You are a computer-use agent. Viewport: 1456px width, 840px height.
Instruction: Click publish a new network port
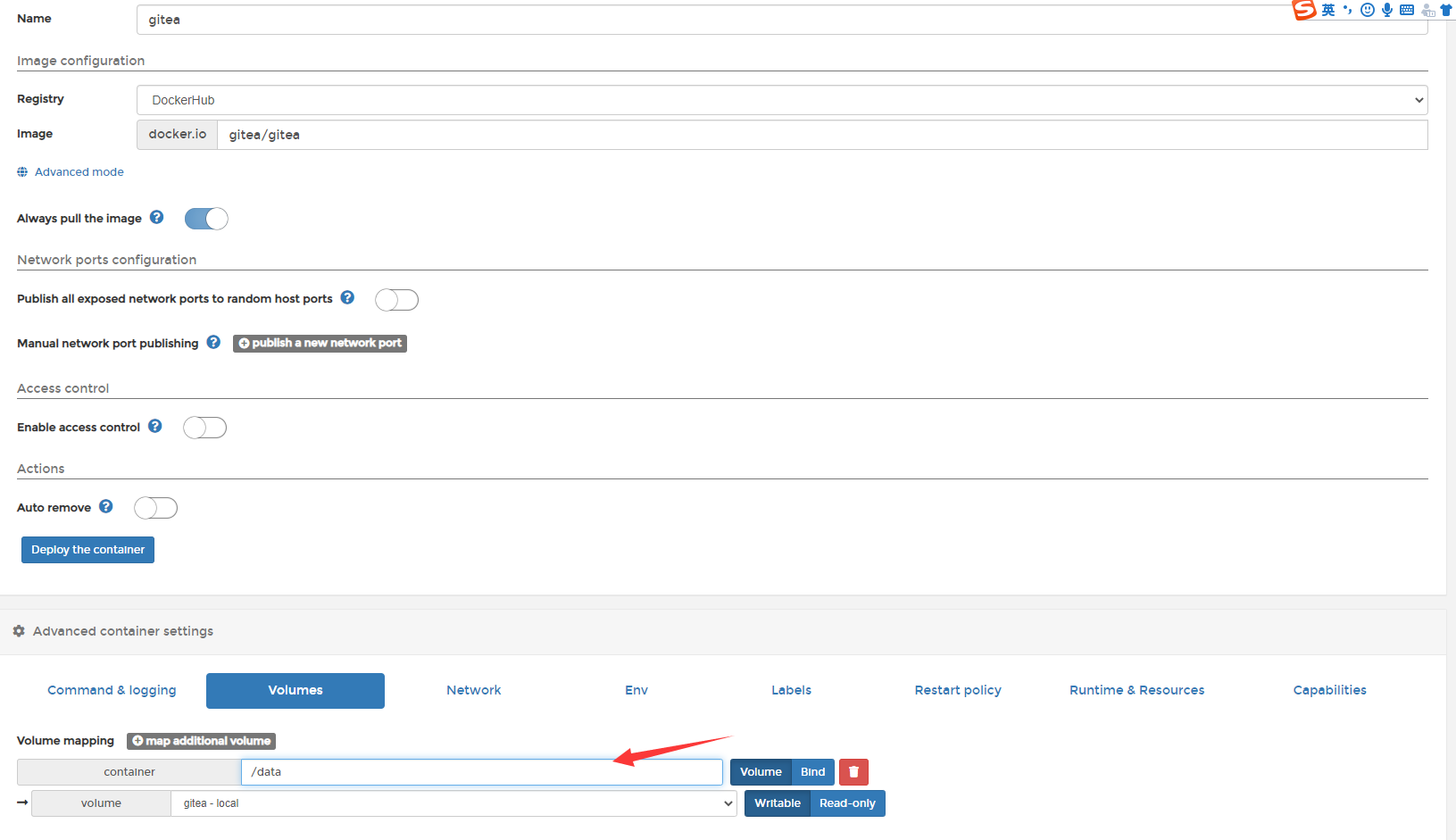coord(320,343)
